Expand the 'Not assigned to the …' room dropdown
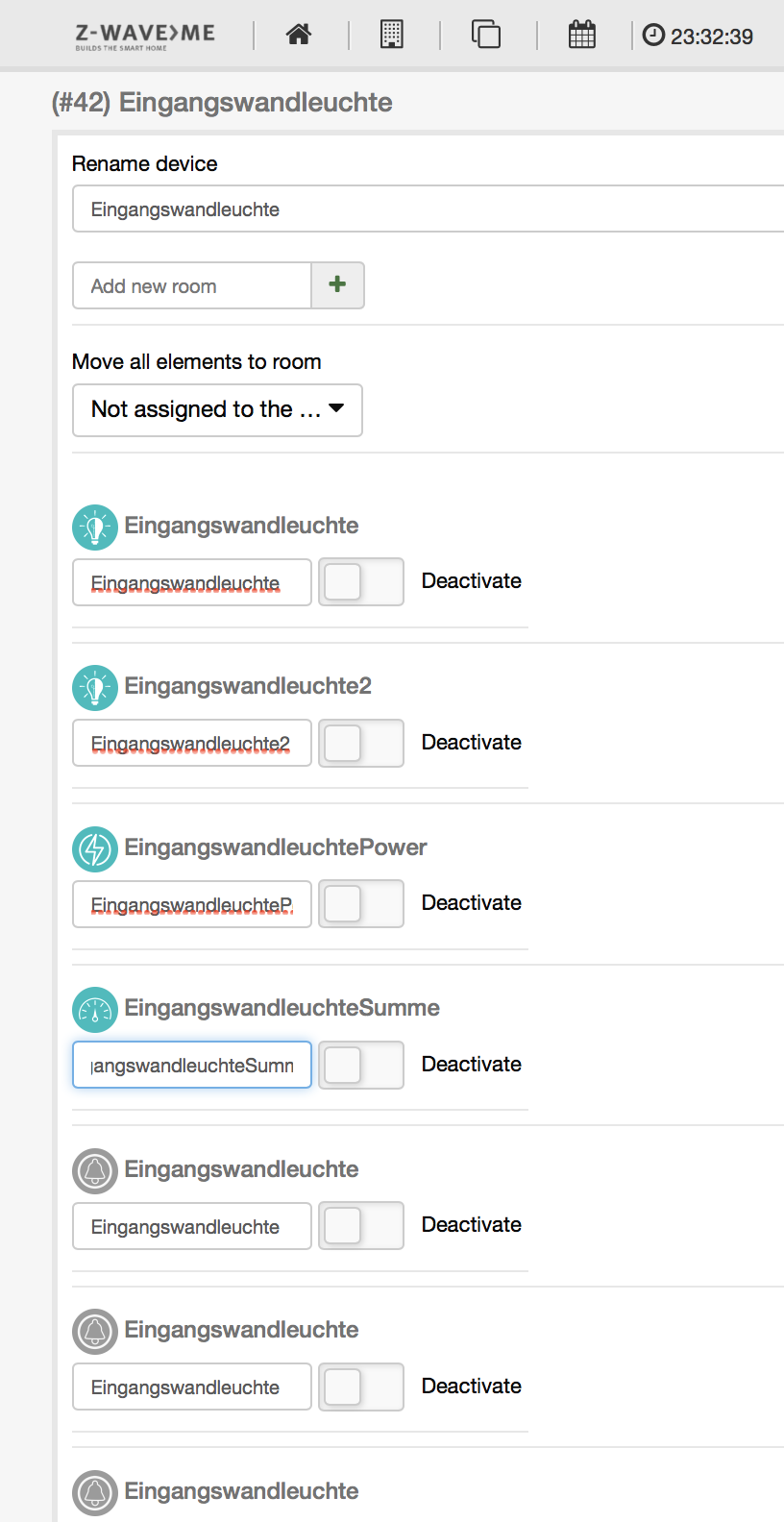Screen dimensions: 784x1522 [x=217, y=410]
